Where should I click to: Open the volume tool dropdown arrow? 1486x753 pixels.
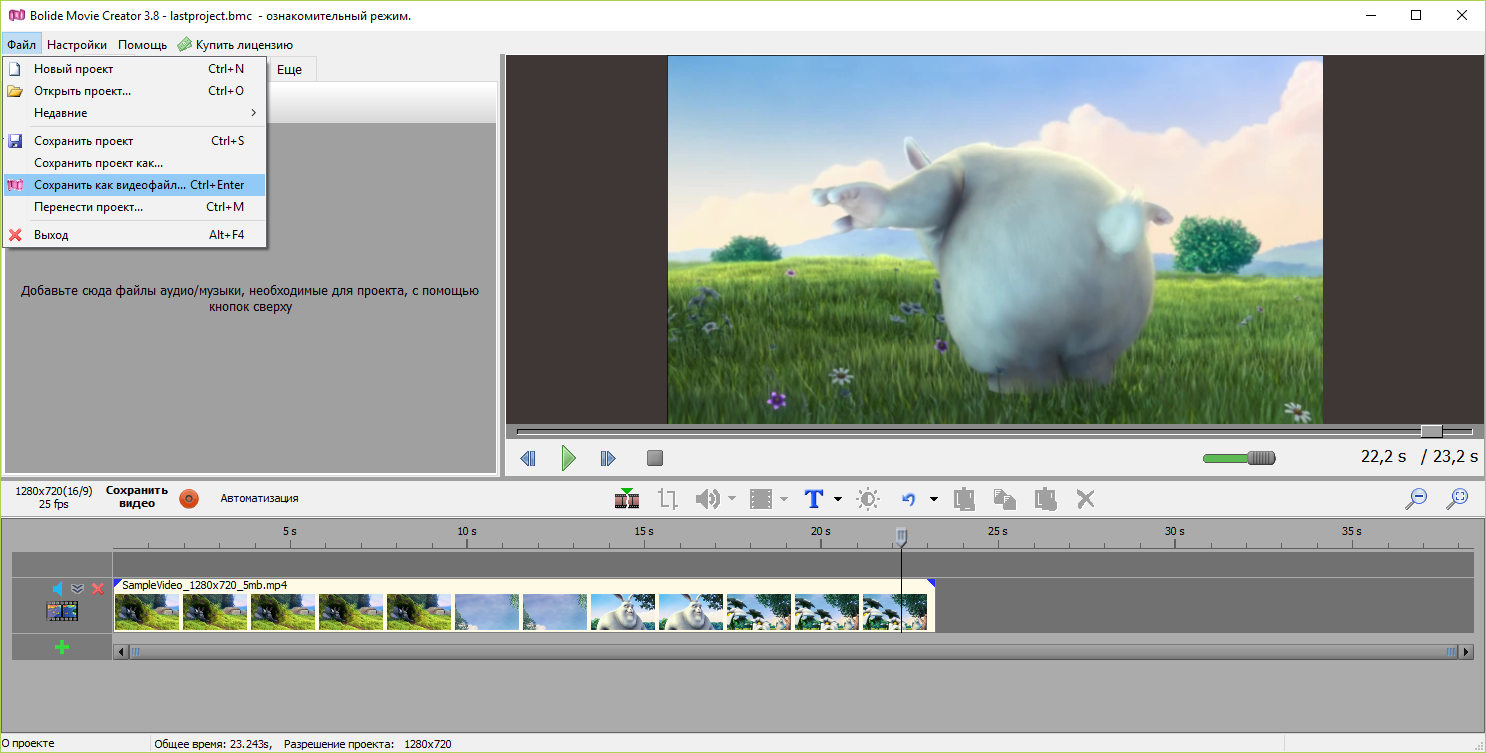coord(732,499)
